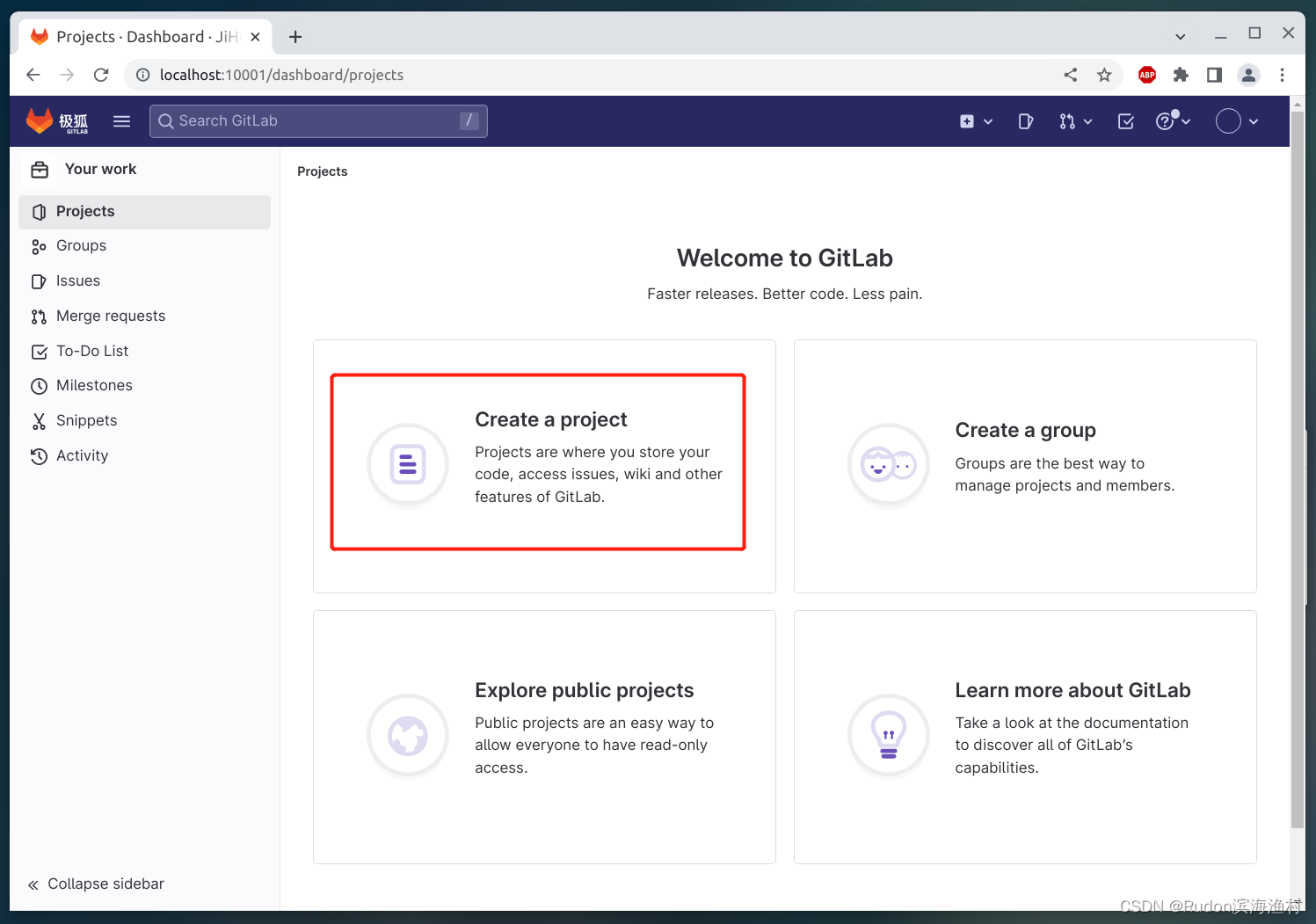
Task: Open the Issues icon in top bar
Action: pos(1025,121)
